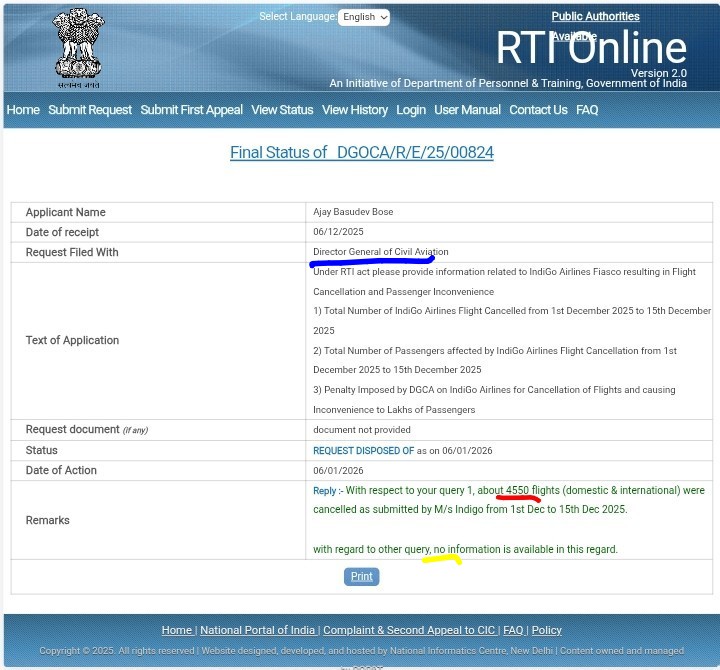
Task: Open FAQ in top navigation bar
Action: [x=587, y=110]
